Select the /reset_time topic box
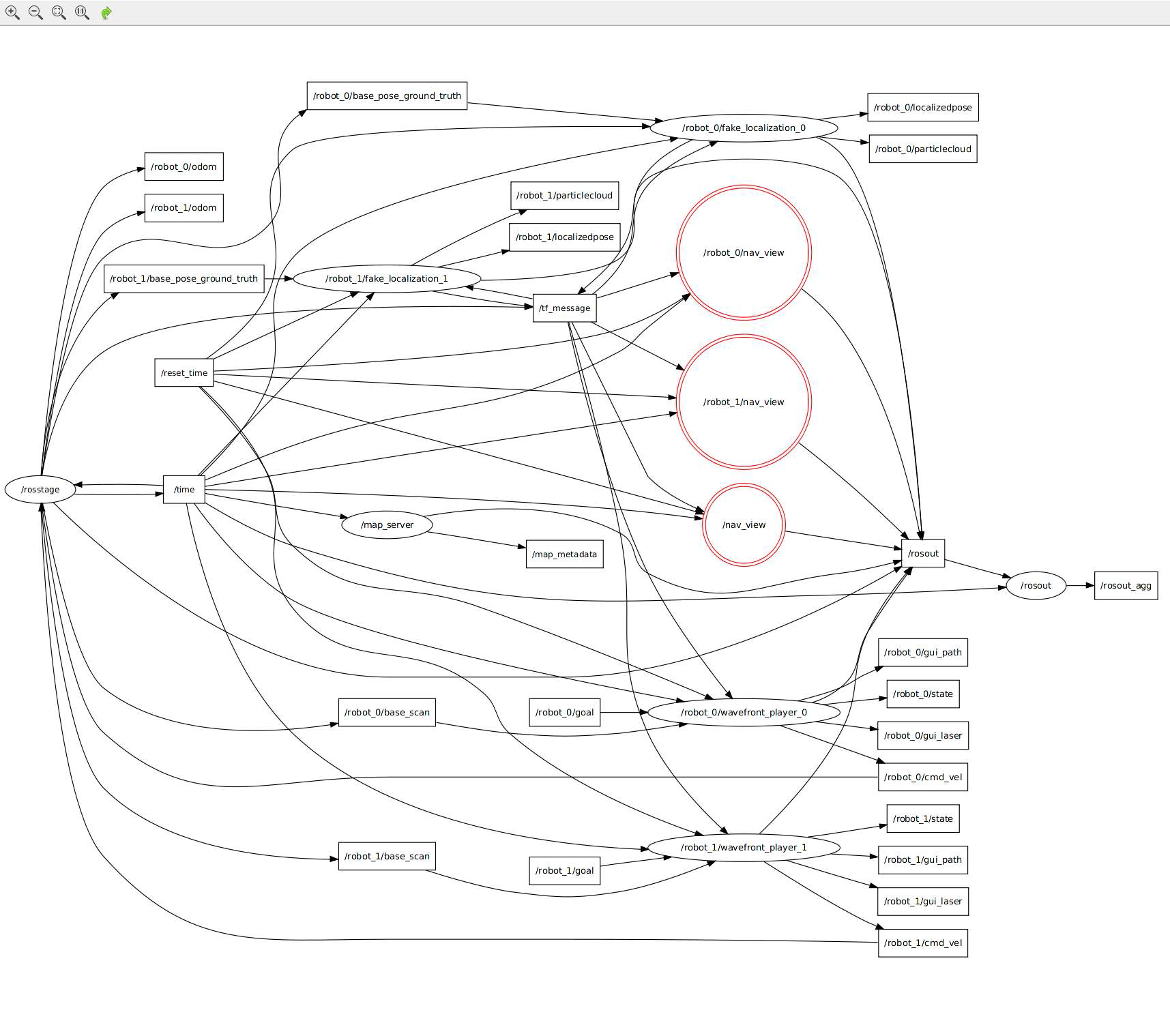 [184, 372]
